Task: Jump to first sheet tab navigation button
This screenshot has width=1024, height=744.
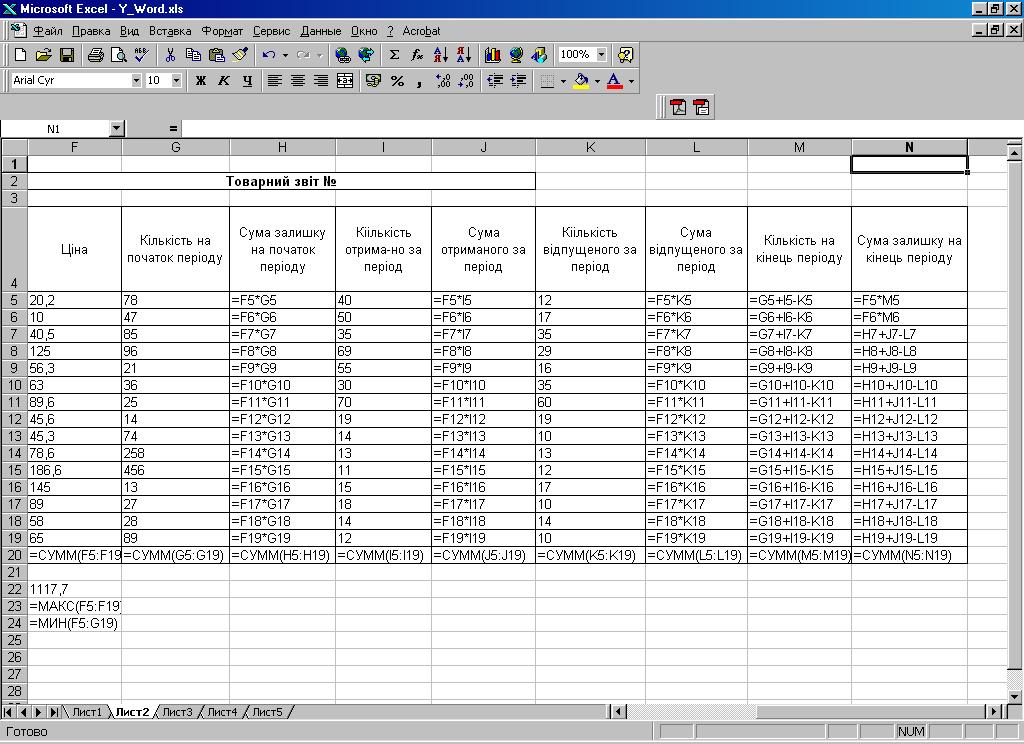Action: 8,712
